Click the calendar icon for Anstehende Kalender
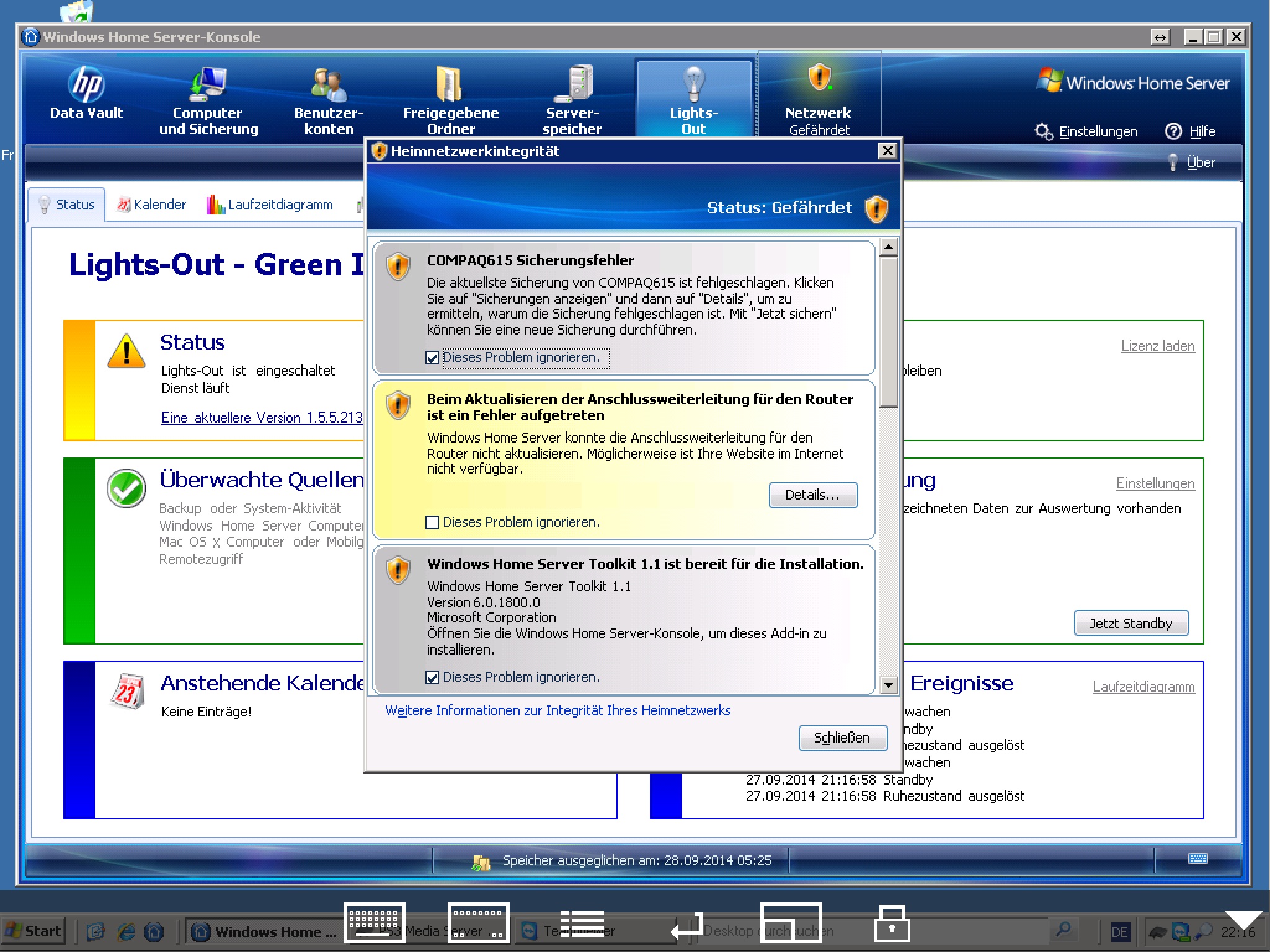Image resolution: width=1270 pixels, height=952 pixels. click(127, 690)
